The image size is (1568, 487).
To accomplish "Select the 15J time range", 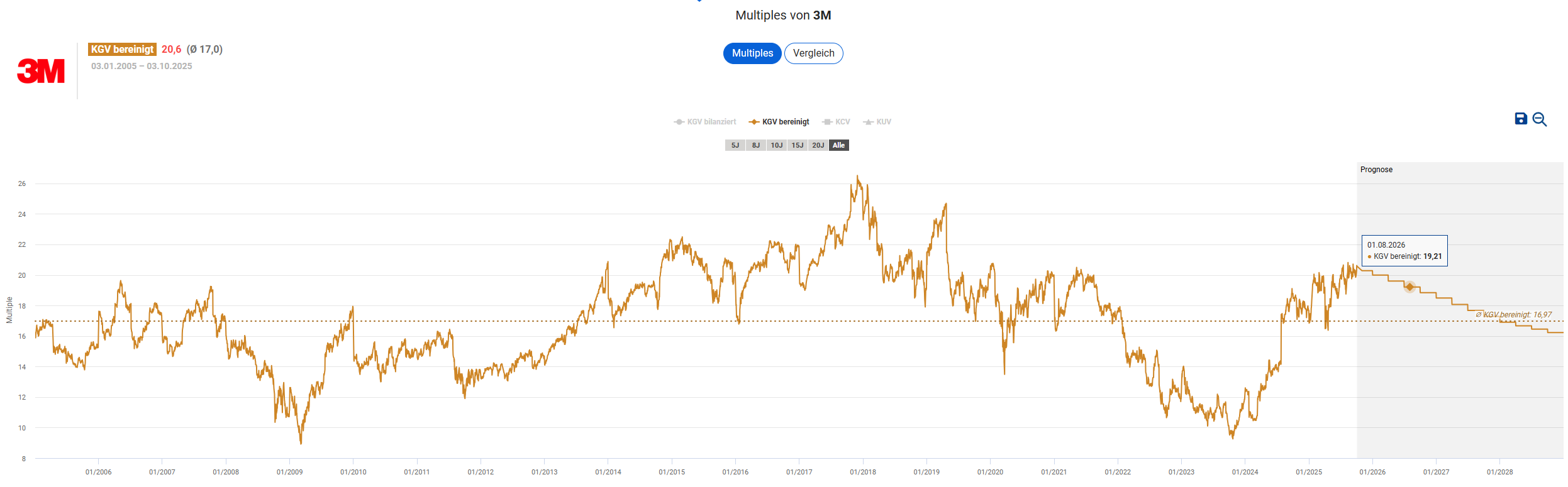I will (798, 145).
